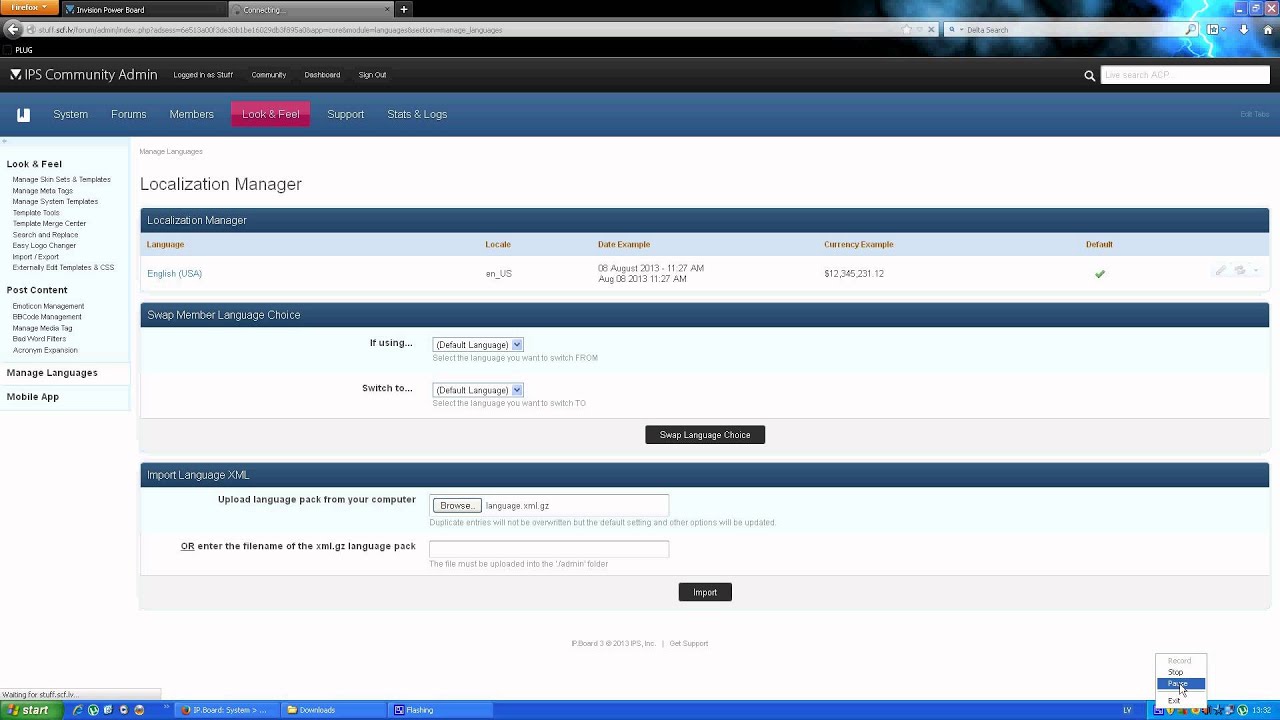The height and width of the screenshot is (720, 1280).
Task: Open Emoticon Management sidebar link
Action: [48, 306]
